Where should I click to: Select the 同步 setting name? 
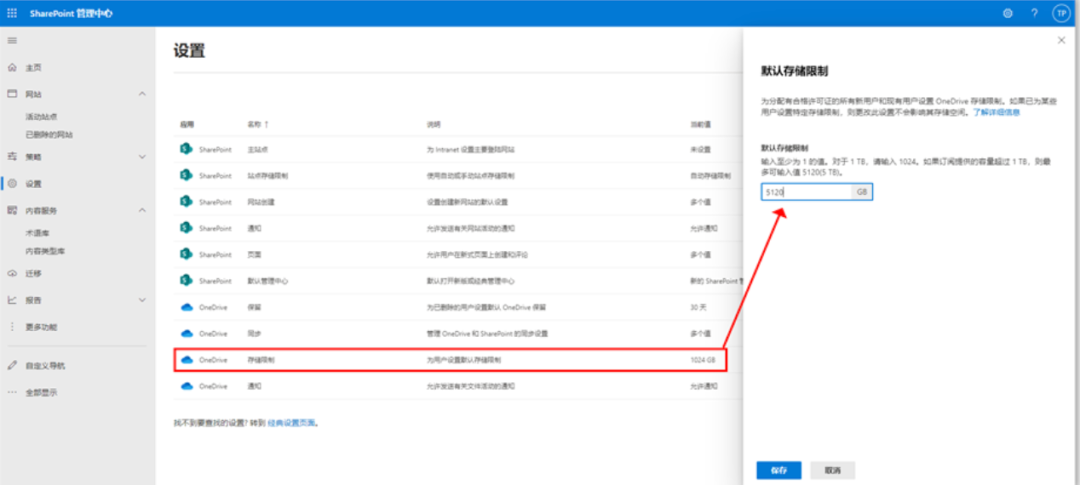253,333
